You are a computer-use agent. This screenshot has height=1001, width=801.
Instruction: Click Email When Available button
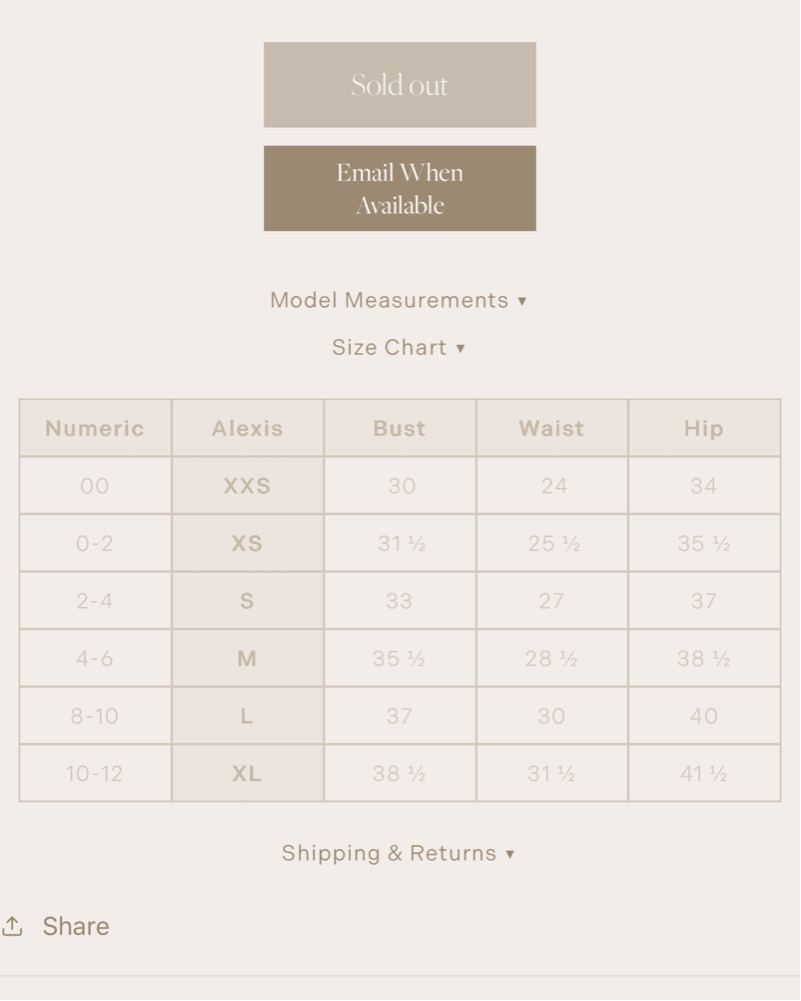pos(400,188)
